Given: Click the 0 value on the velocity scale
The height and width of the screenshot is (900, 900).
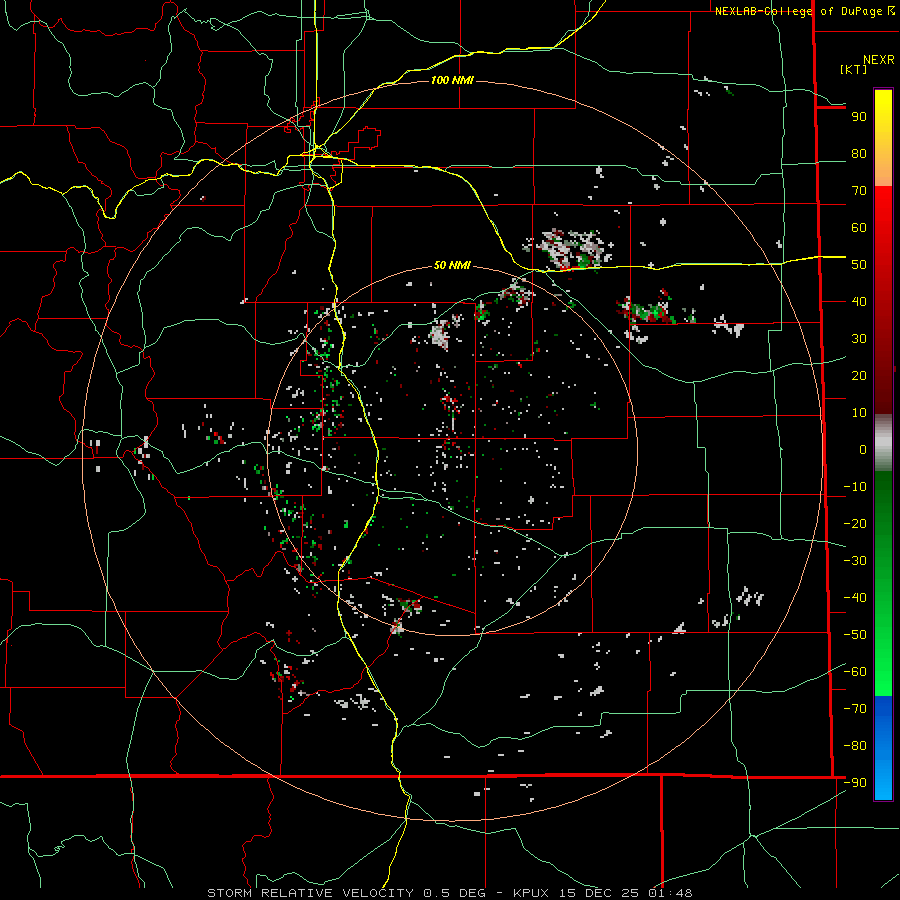Looking at the screenshot, I should pyautogui.click(x=863, y=450).
